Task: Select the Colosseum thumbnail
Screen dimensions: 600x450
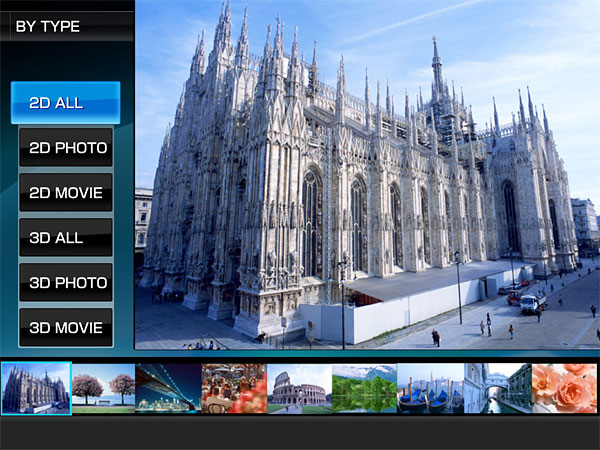Action: 300,388
